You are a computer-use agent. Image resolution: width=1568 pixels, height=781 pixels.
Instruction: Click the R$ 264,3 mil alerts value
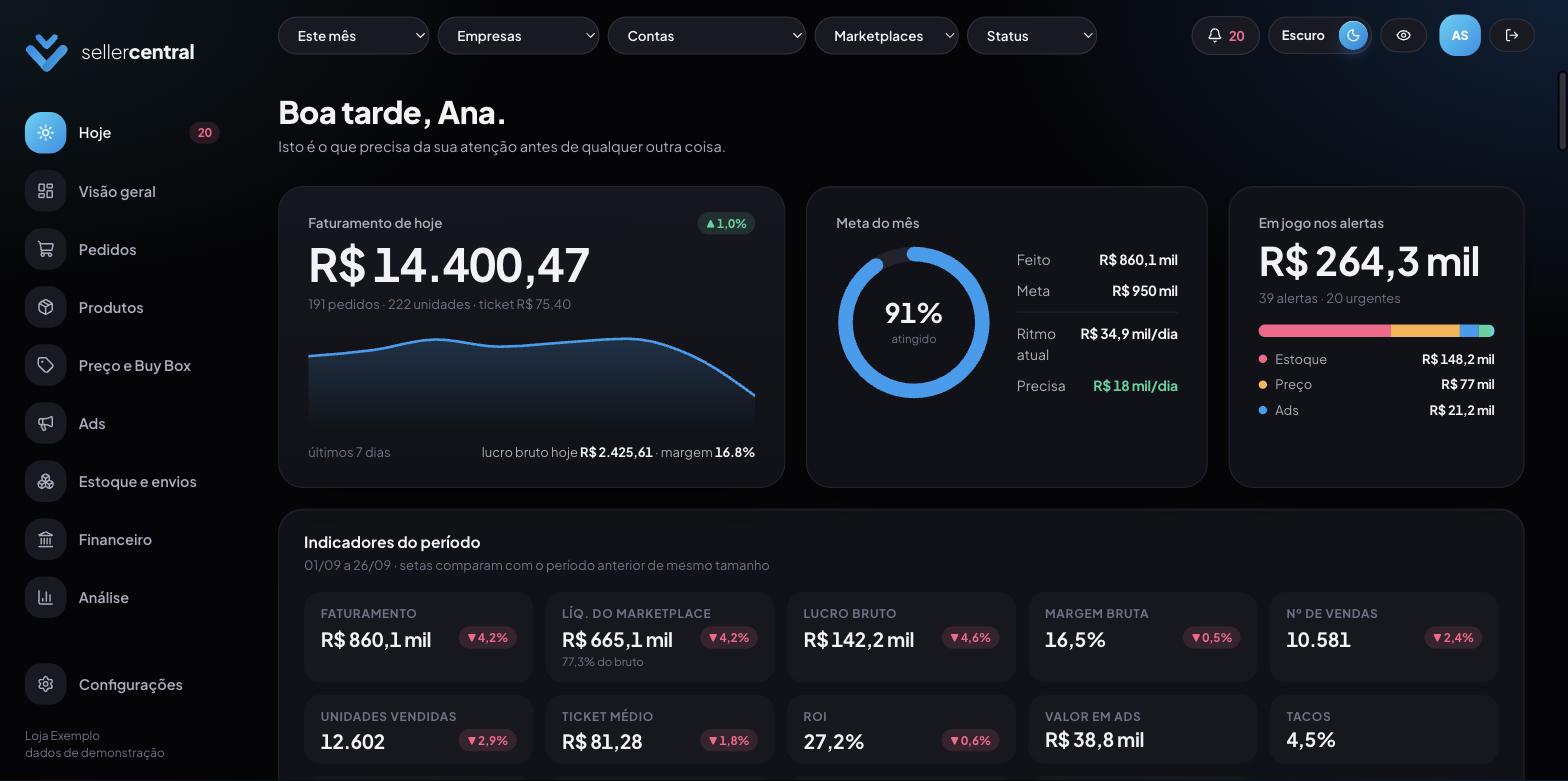(1369, 261)
